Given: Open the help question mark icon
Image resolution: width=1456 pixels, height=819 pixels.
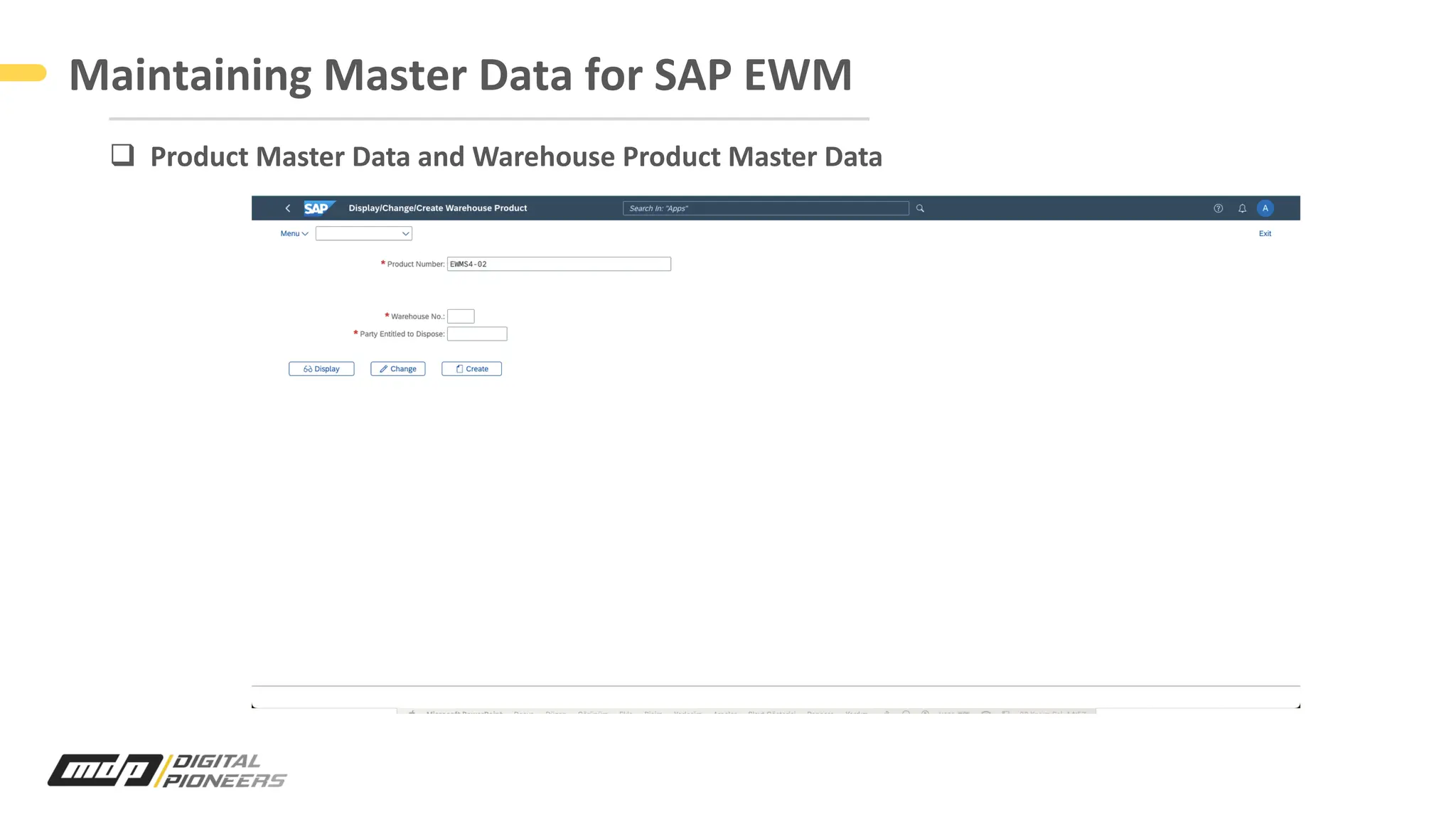Looking at the screenshot, I should pos(1218,208).
